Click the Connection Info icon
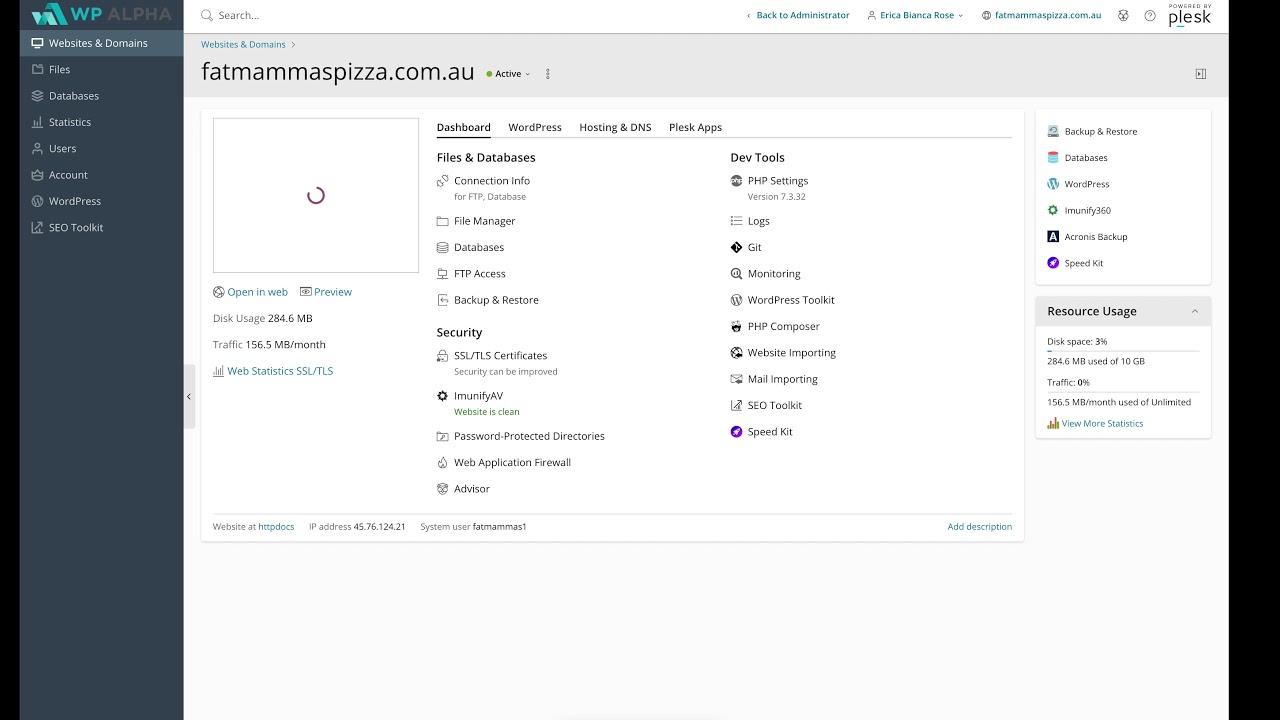Image resolution: width=1280 pixels, height=720 pixels. [x=442, y=181]
